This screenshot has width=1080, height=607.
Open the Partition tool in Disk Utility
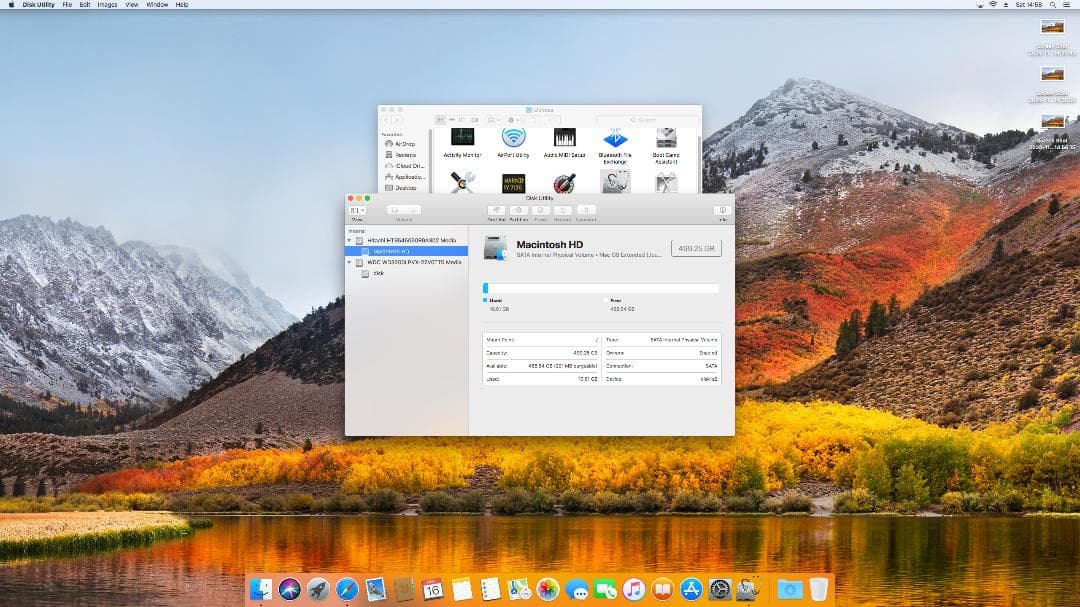[519, 210]
